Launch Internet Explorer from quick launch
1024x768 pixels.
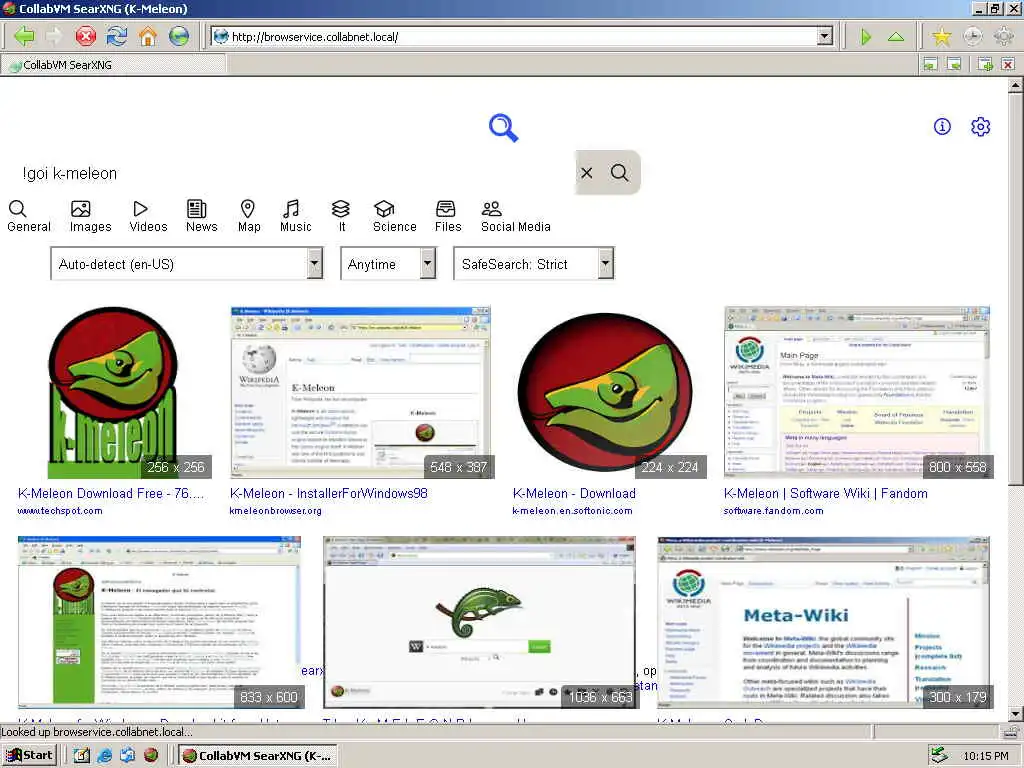point(104,756)
